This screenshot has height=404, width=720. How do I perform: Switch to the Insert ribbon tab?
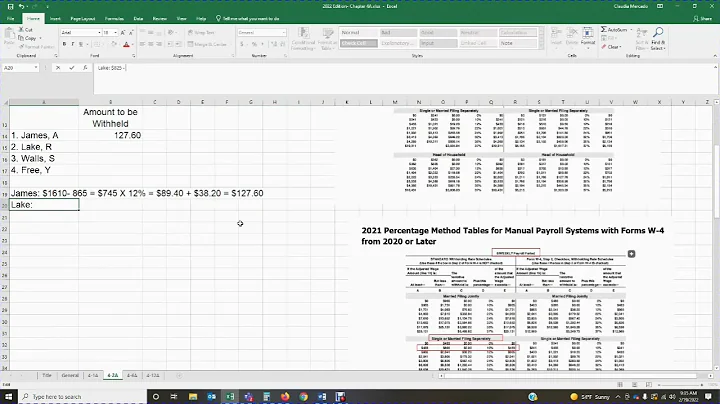click(x=55, y=19)
